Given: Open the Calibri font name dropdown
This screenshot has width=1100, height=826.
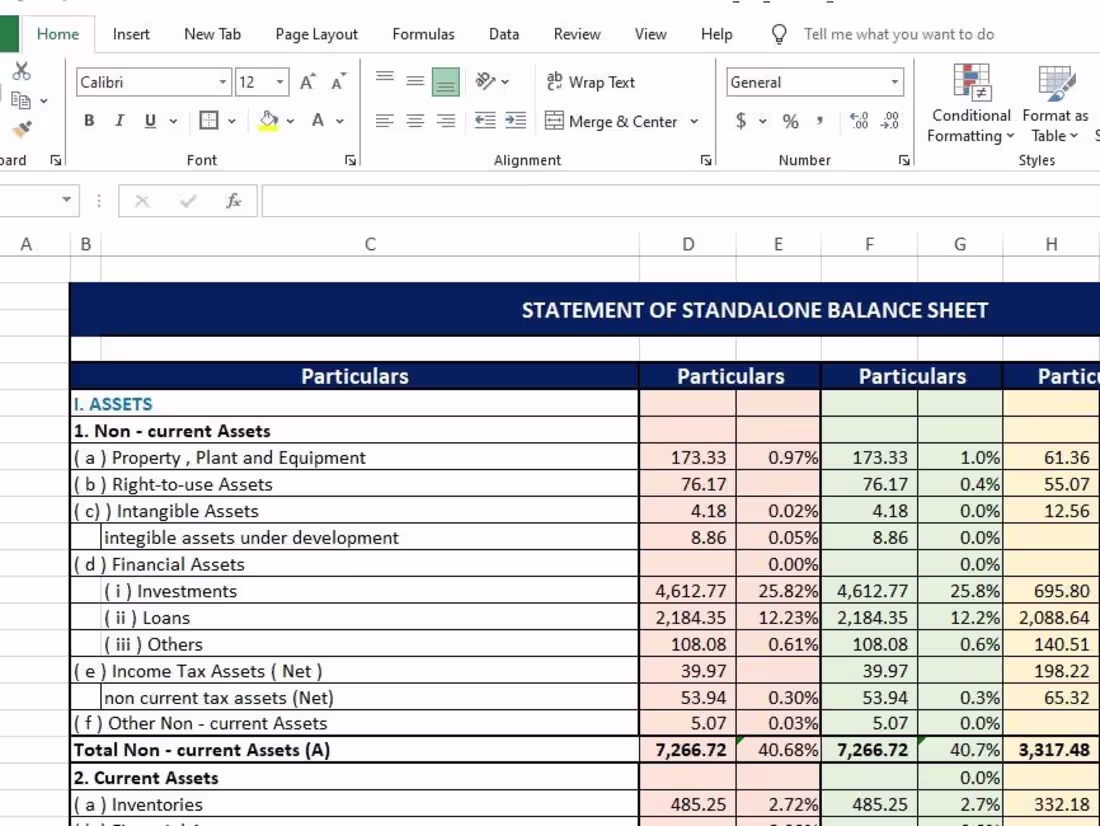Looking at the screenshot, I should click(223, 82).
